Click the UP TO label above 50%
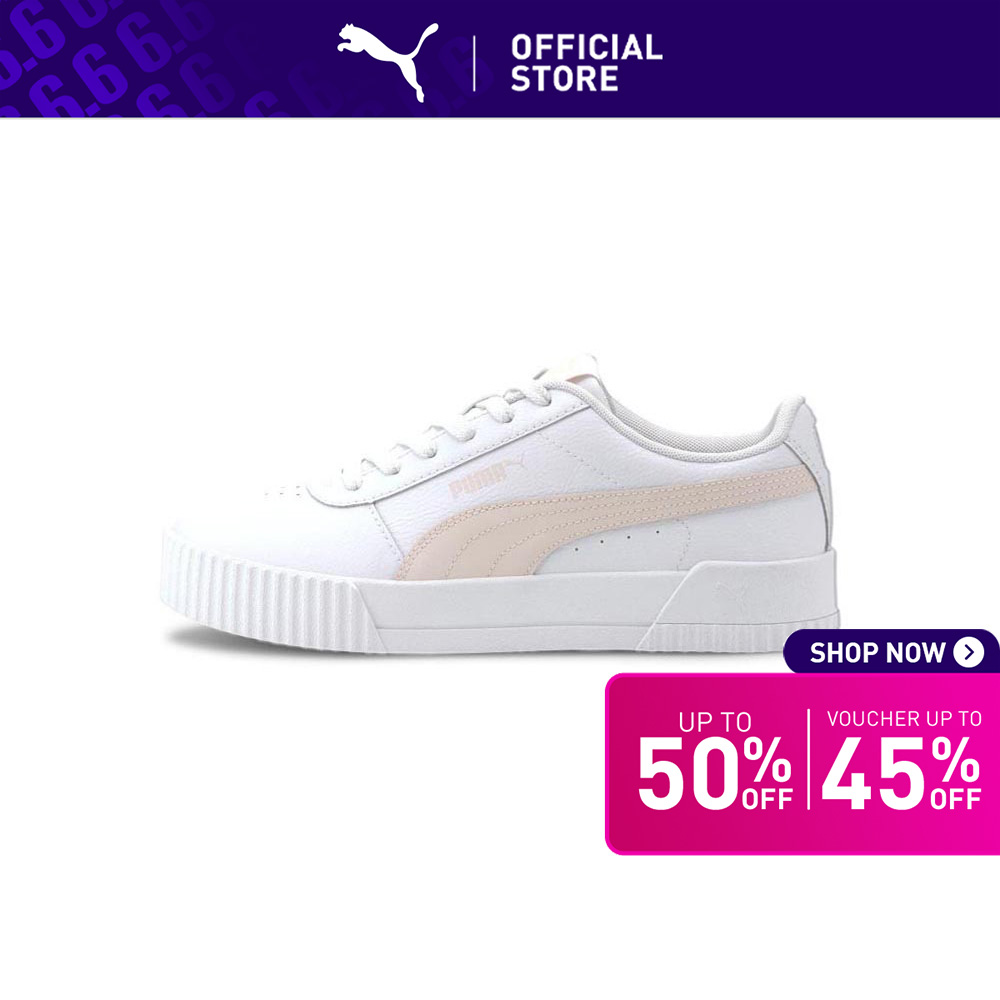The image size is (1000, 1000). 715,722
